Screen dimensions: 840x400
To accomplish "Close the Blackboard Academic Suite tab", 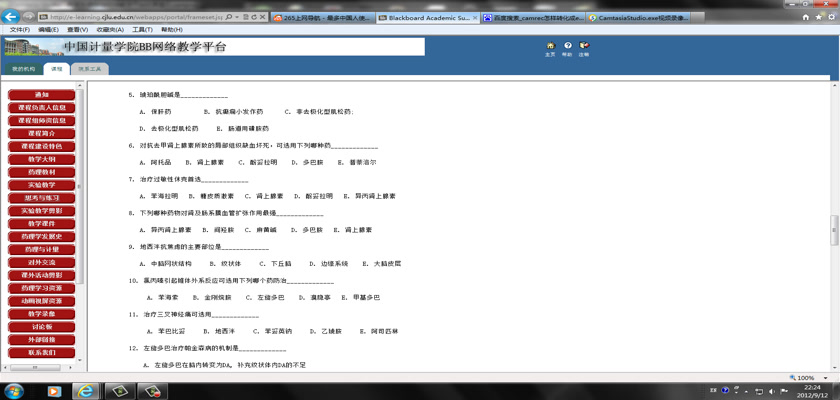I will tap(475, 18).
